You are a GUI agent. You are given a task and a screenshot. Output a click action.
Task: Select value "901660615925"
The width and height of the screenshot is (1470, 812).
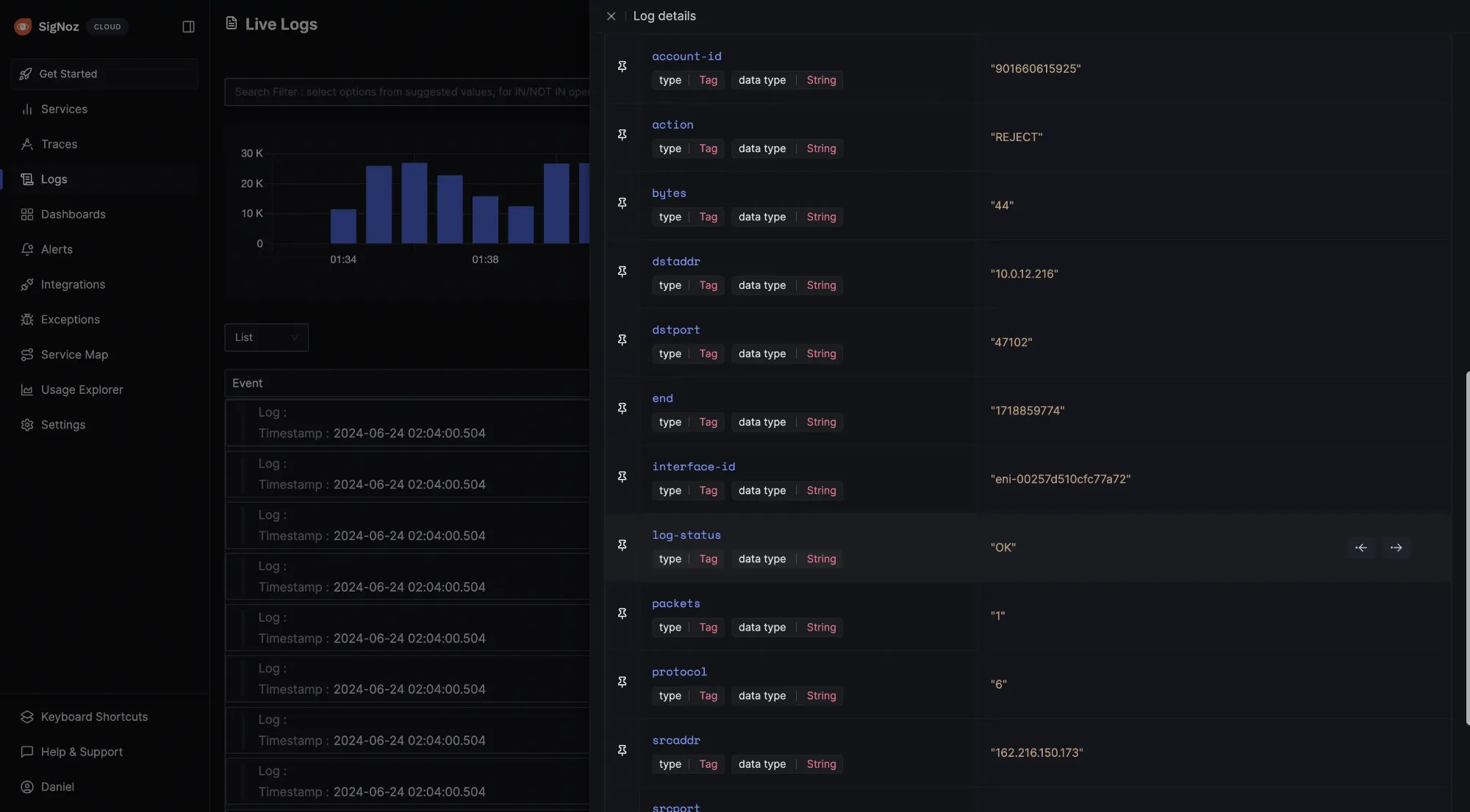(x=1036, y=68)
